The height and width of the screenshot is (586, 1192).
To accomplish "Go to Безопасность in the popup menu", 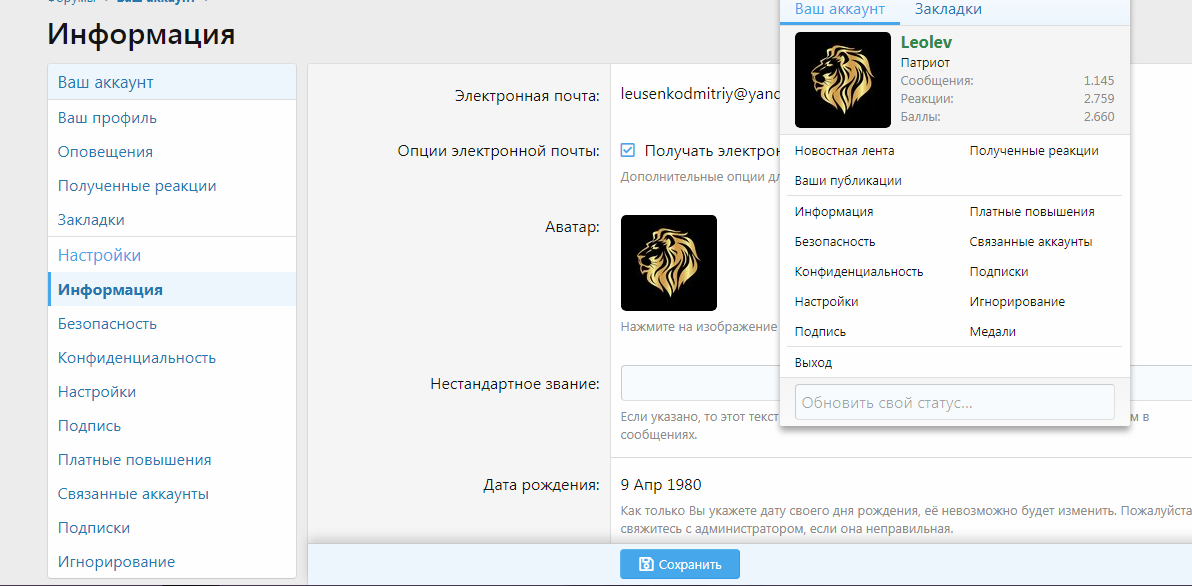I will [x=835, y=242].
